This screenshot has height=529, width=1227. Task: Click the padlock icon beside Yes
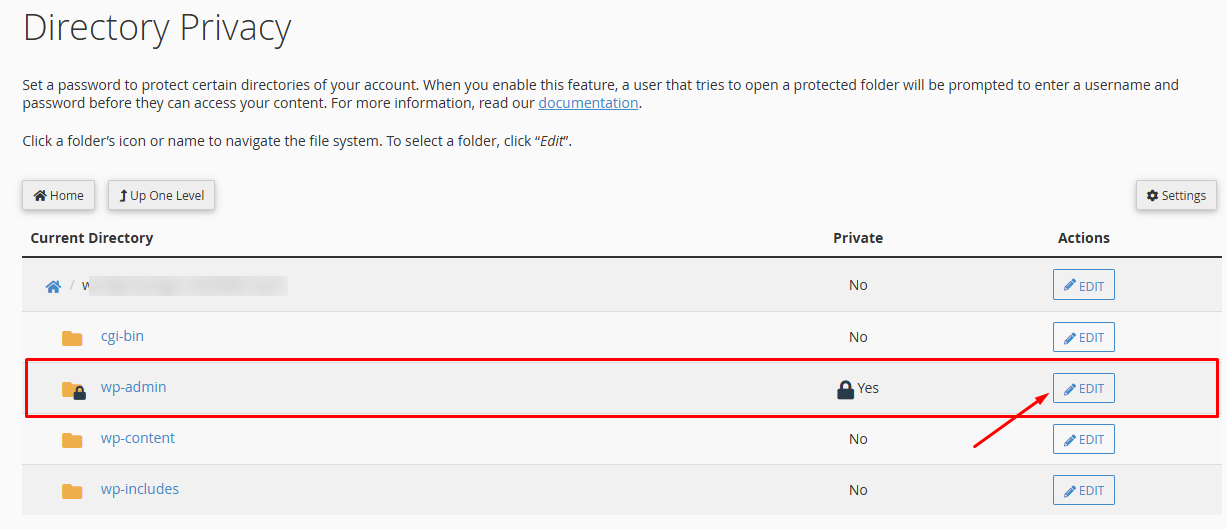845,388
